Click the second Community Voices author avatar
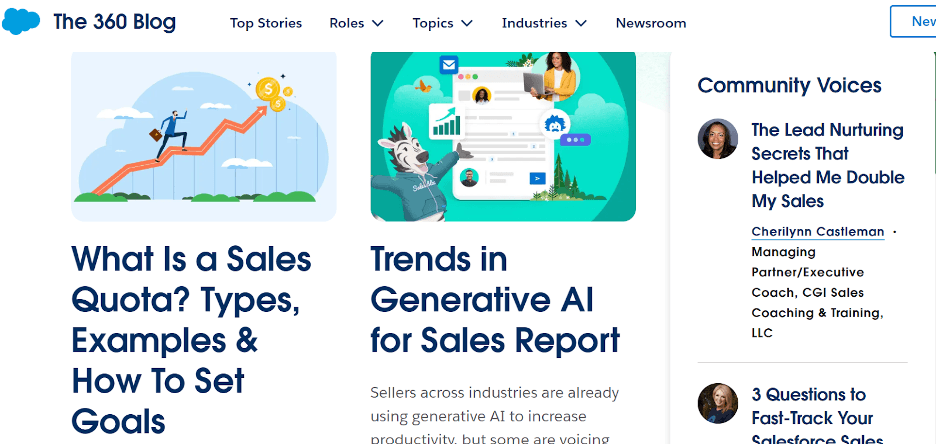 pyautogui.click(x=718, y=403)
